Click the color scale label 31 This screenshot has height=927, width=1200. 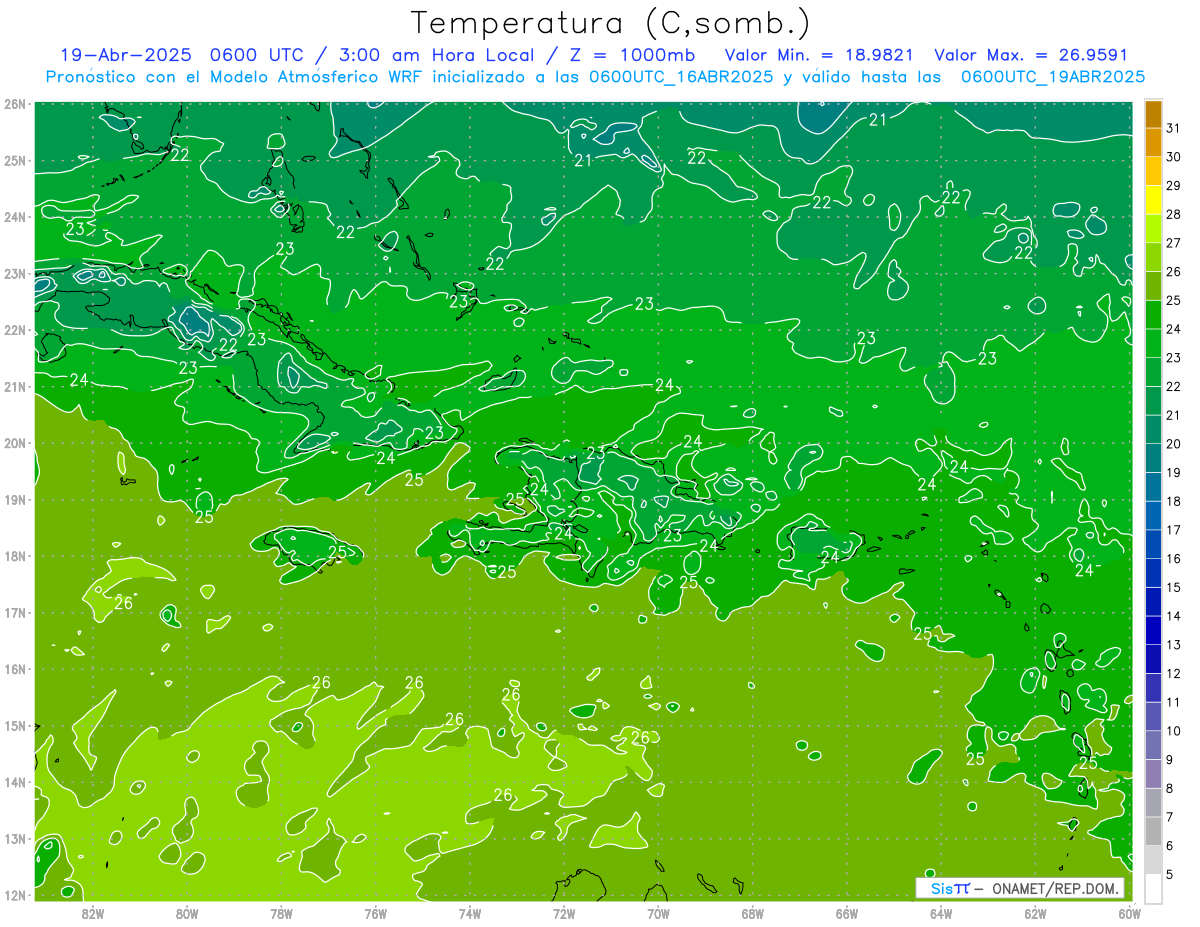1174,127
